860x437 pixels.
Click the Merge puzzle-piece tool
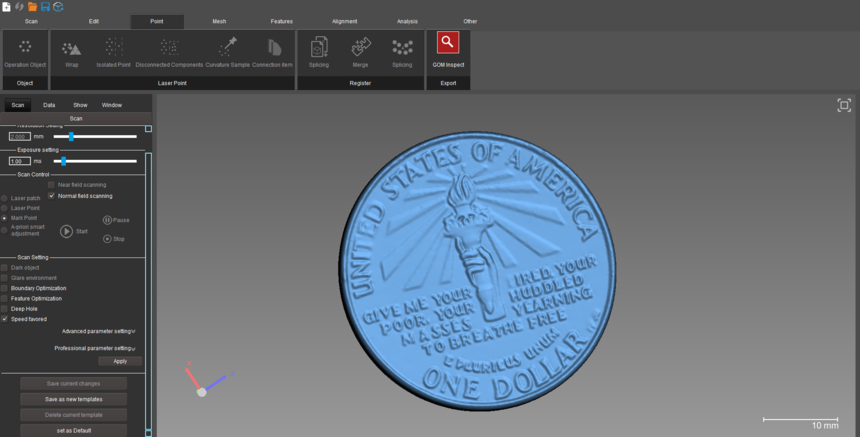click(x=360, y=53)
